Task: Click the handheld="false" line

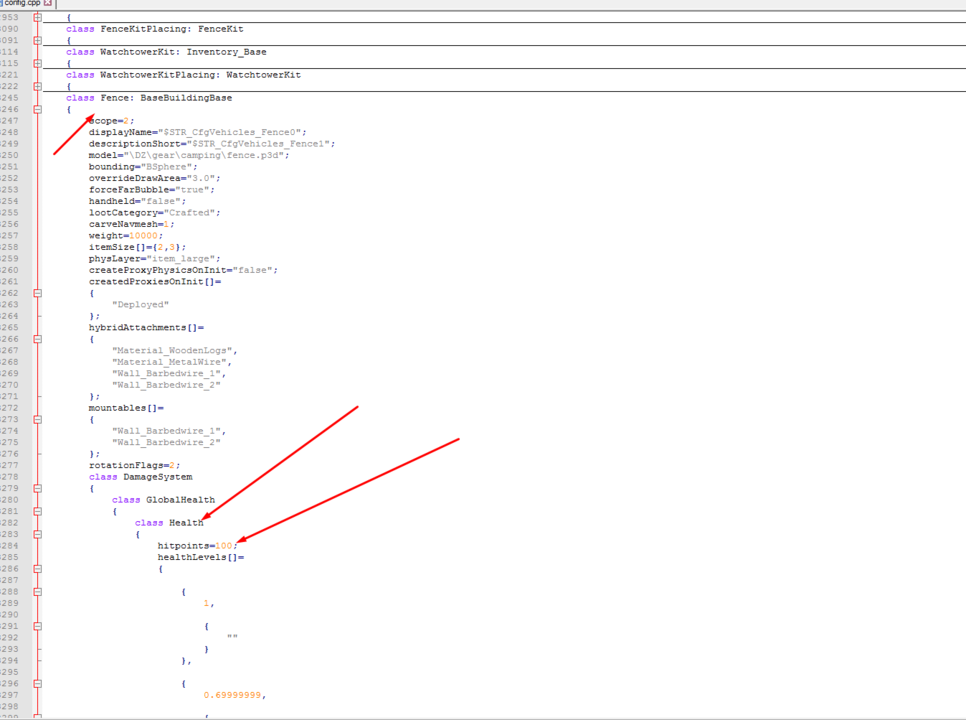Action: point(137,201)
